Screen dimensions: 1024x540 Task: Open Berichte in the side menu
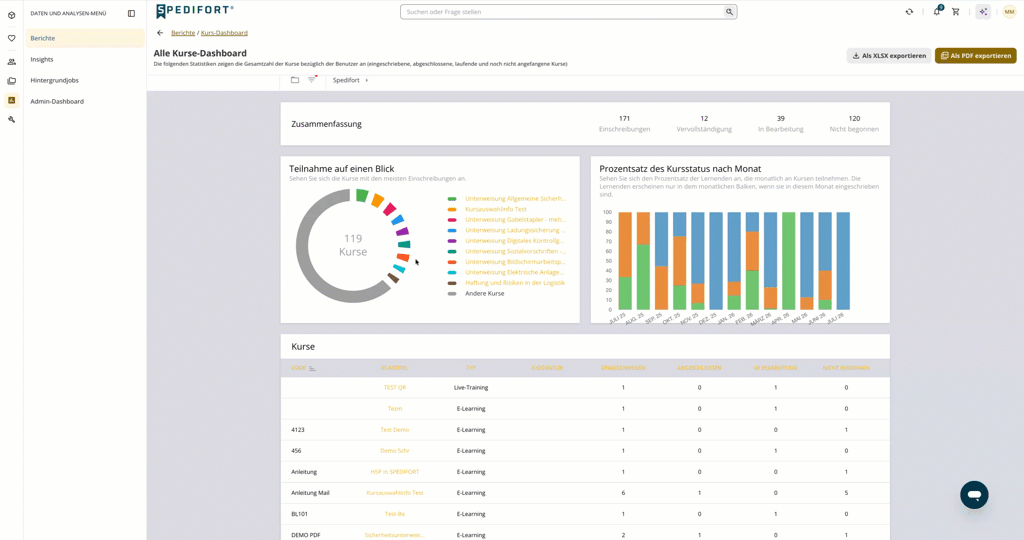tap(85, 38)
